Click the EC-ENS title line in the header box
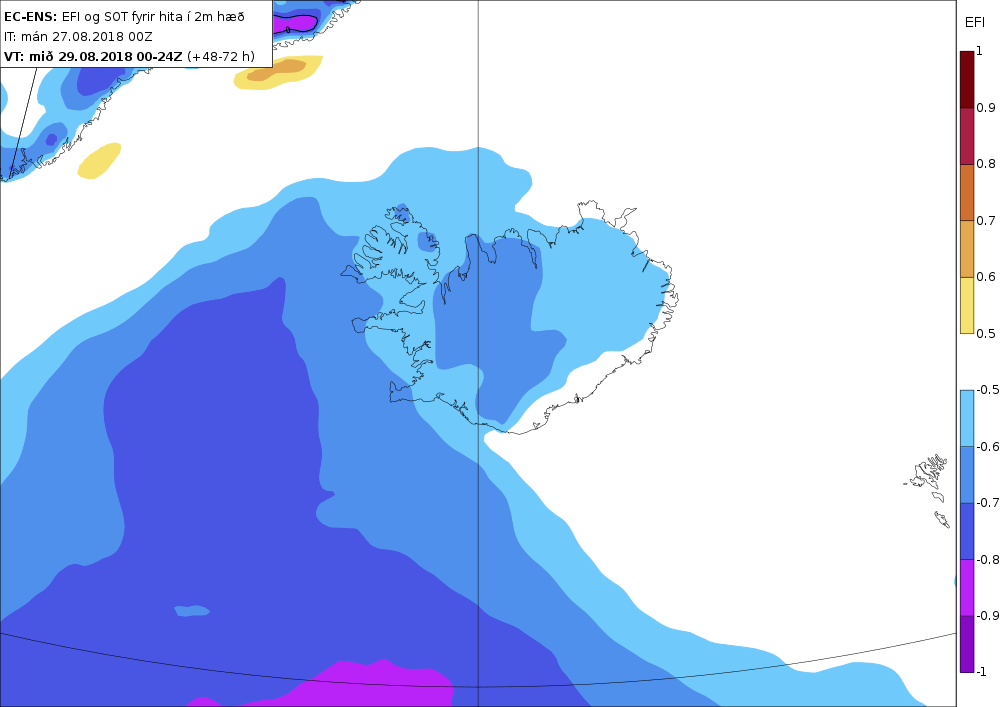Viewport: 1000px width, 707px height. pyautogui.click(x=124, y=17)
